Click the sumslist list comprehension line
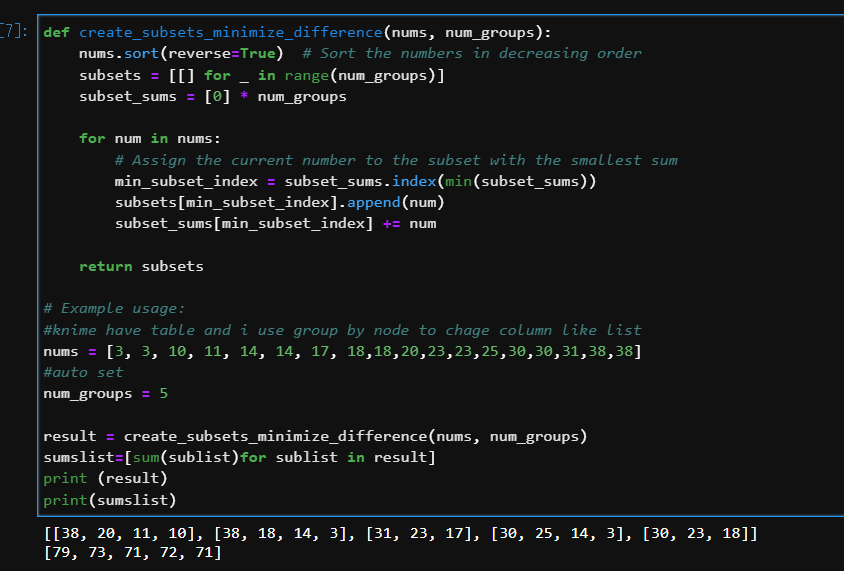Screen dimensions: 844x571 [240, 457]
